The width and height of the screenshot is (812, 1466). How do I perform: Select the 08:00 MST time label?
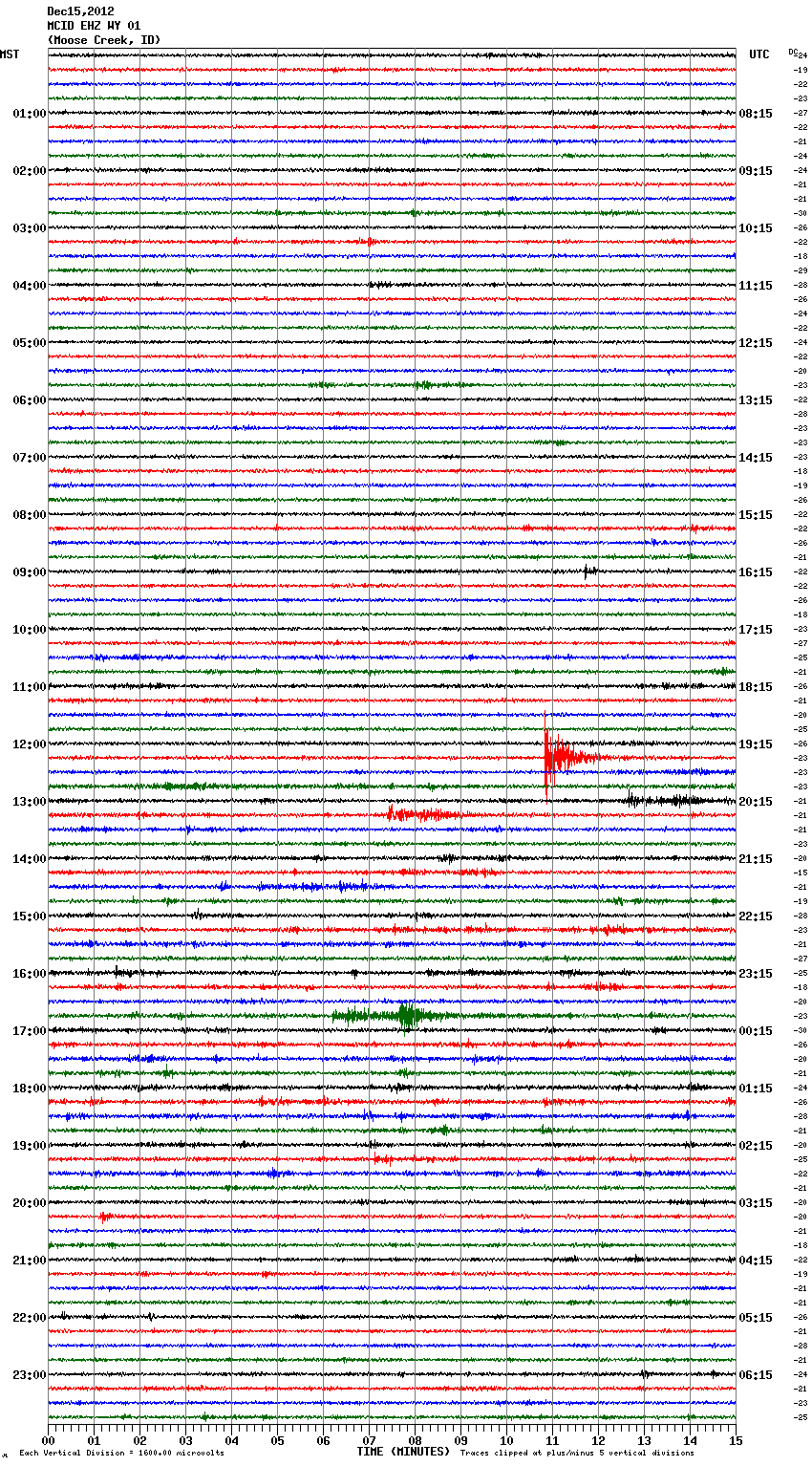30,515
